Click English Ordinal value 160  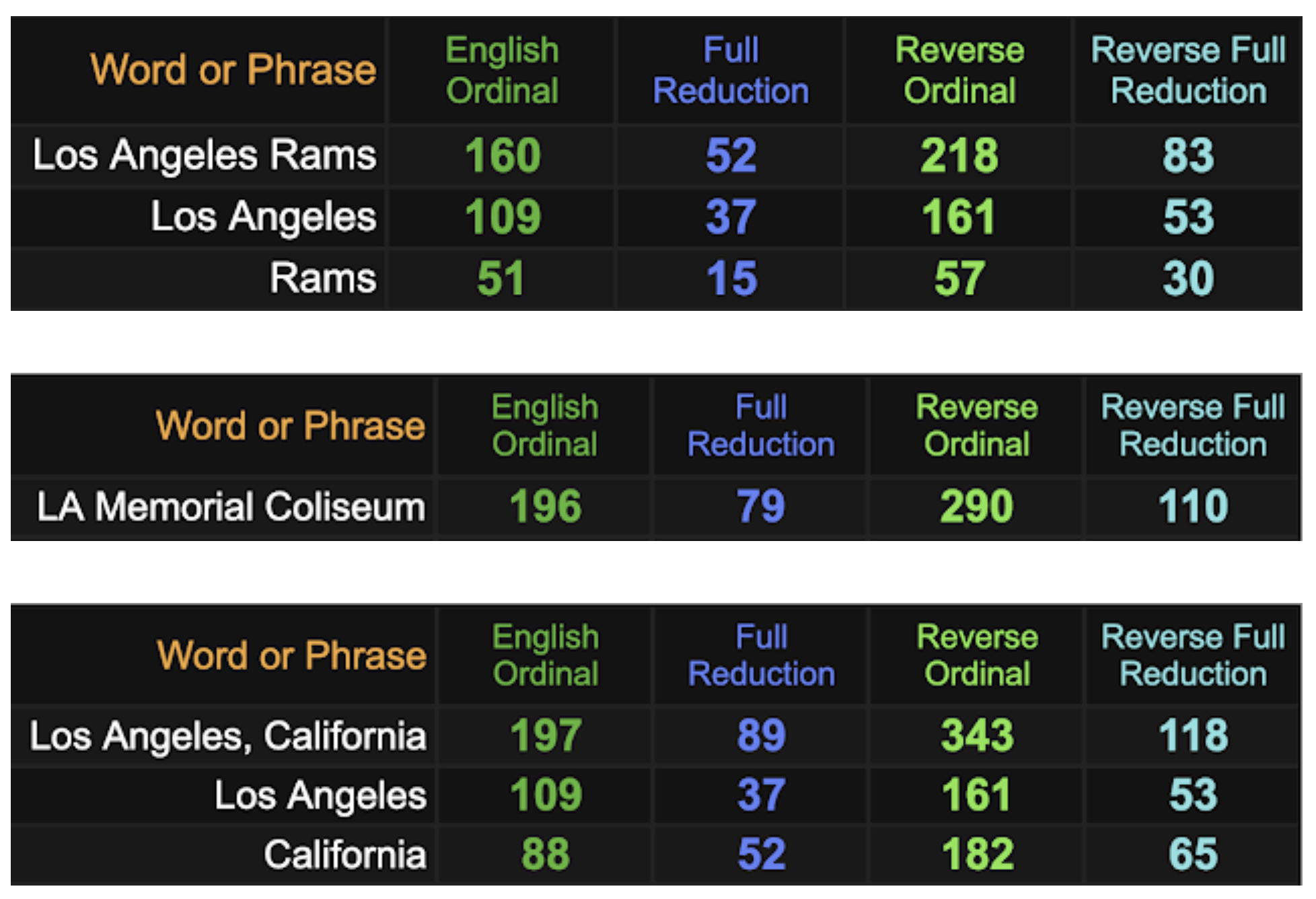[503, 155]
